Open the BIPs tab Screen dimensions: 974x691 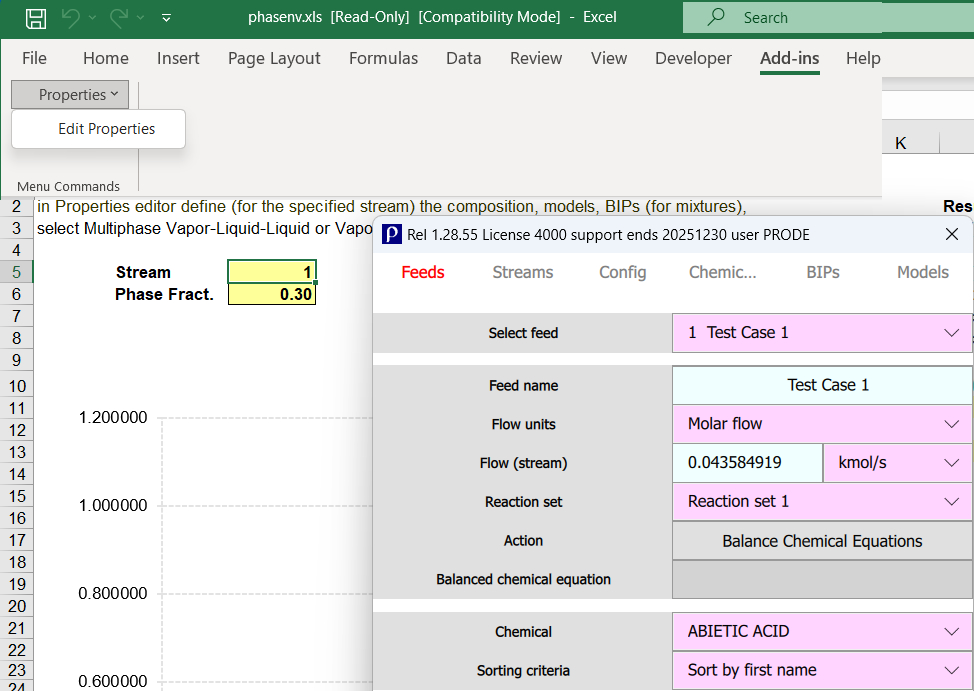(822, 272)
